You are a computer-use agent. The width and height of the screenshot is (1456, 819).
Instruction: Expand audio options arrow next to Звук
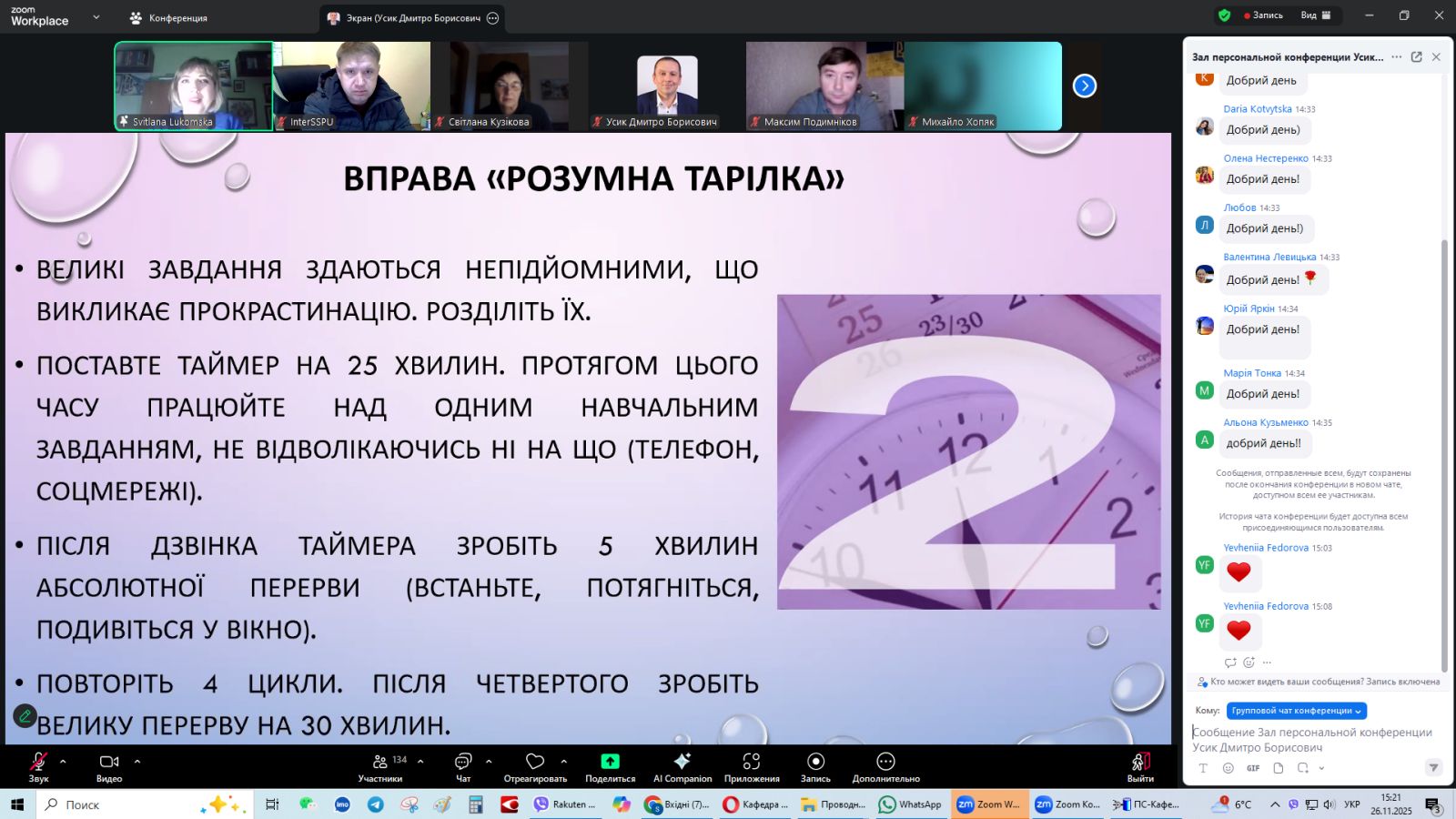(63, 761)
